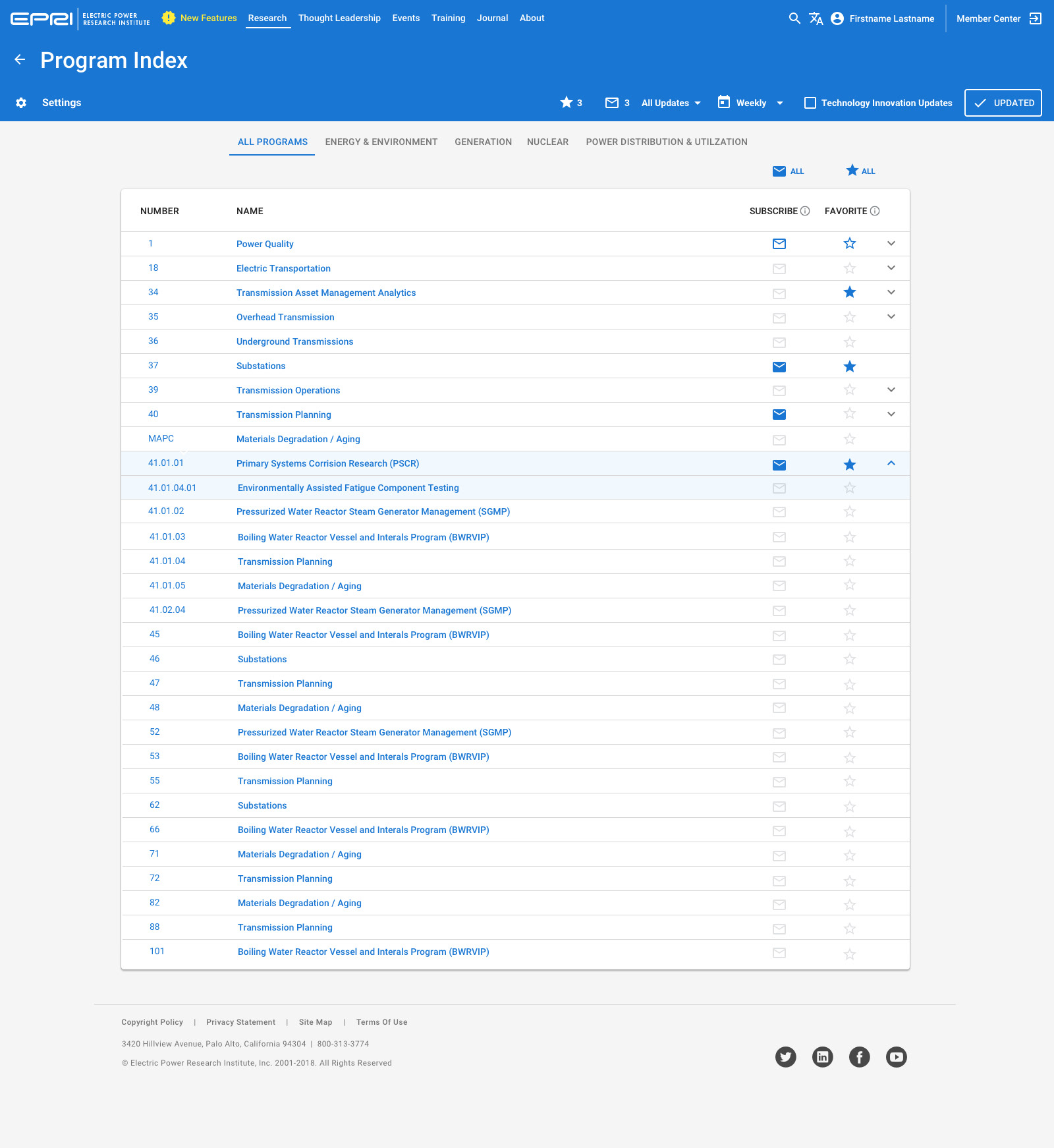Unfavorite Transmission Asset Management Analytics
The image size is (1054, 1148).
tap(850, 292)
